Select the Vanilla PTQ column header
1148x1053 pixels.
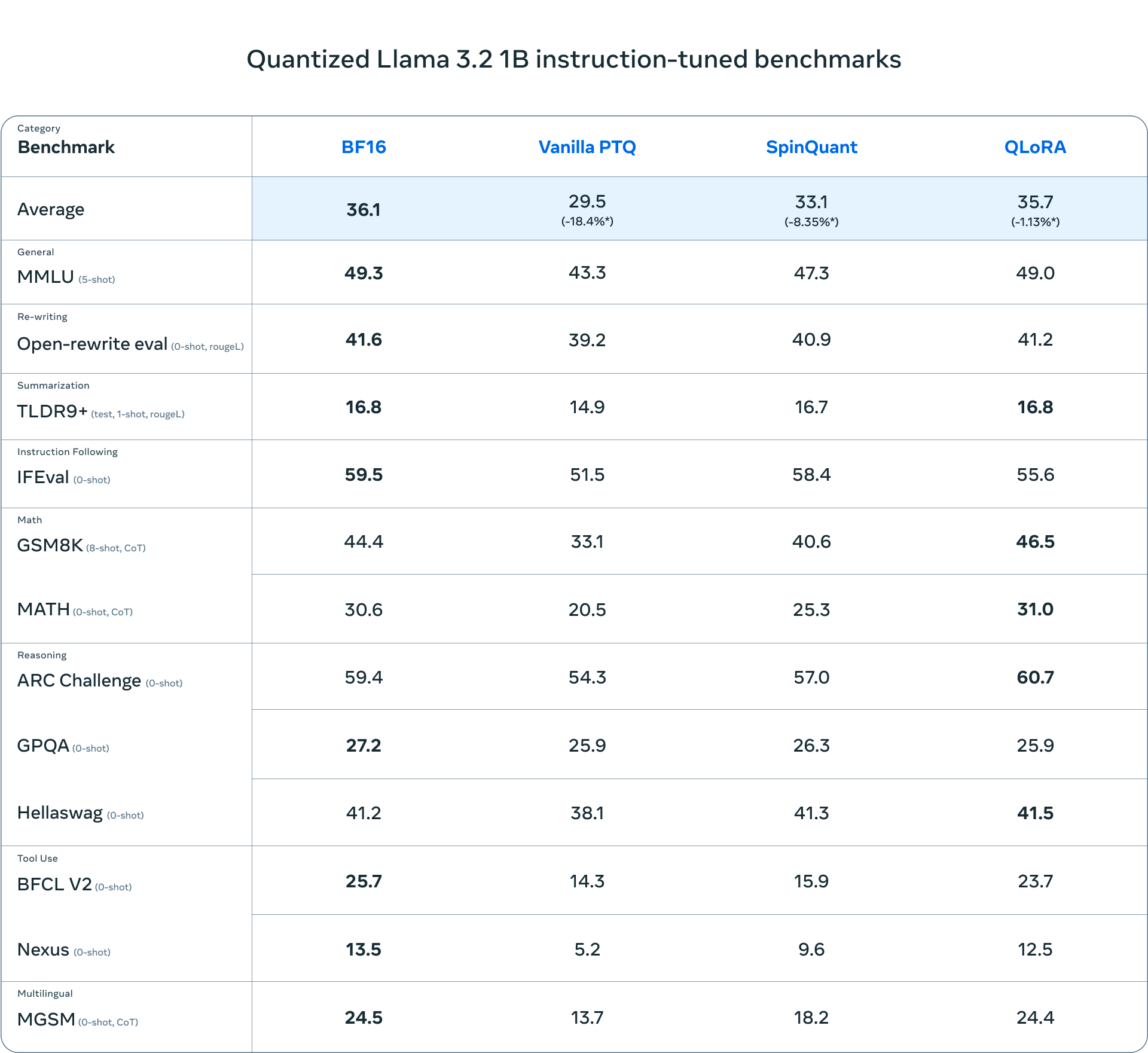coord(587,147)
